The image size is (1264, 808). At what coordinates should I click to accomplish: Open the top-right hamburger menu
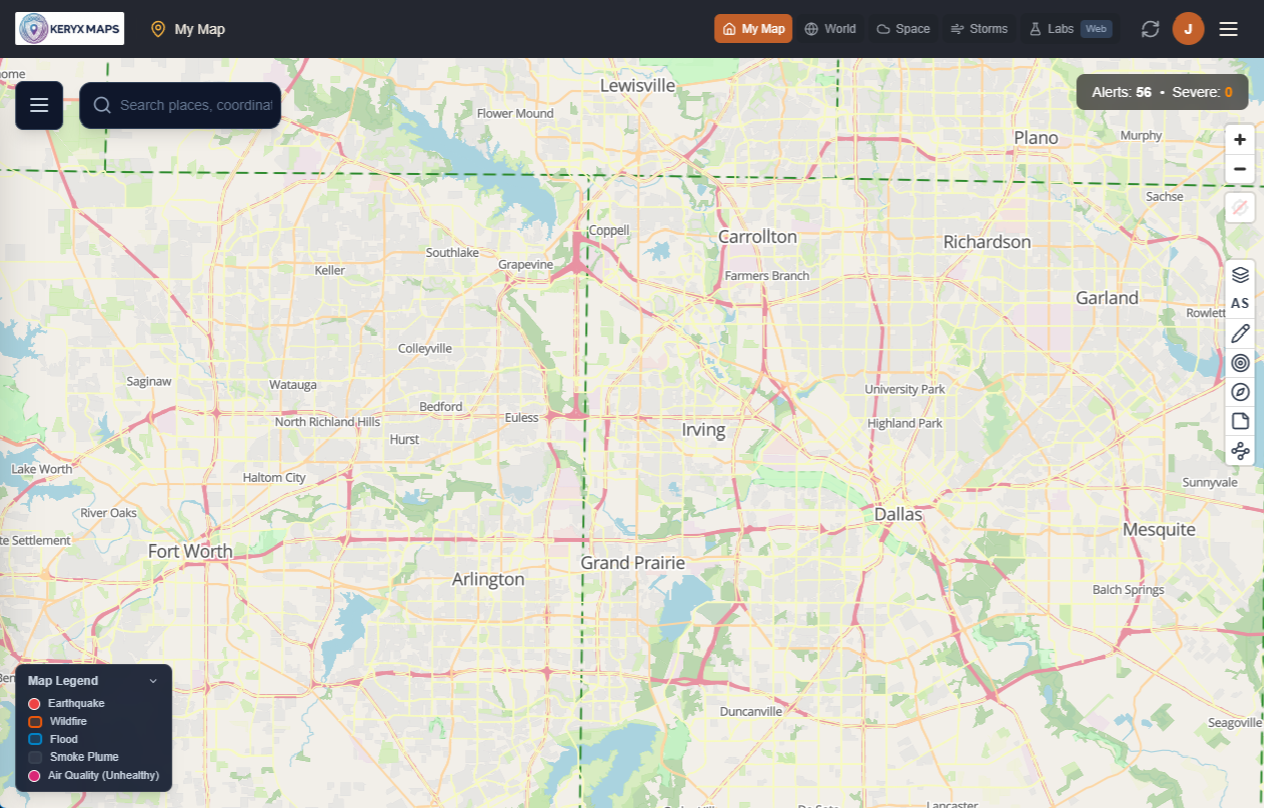[x=1229, y=29]
